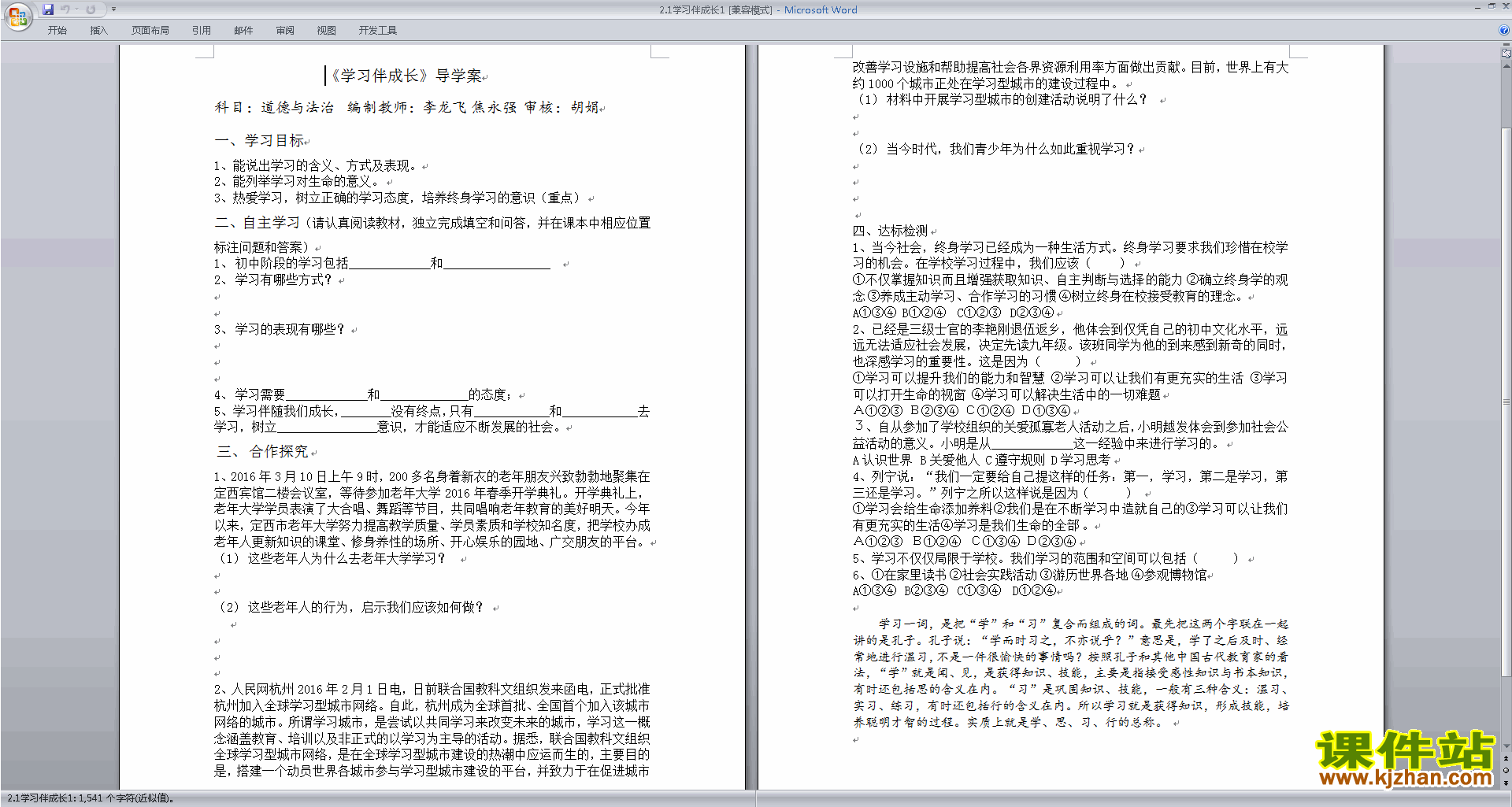Image resolution: width=1512 pixels, height=807 pixels.
Task: Click the options line A认识世界 B关爱他人
Action: 981,460
